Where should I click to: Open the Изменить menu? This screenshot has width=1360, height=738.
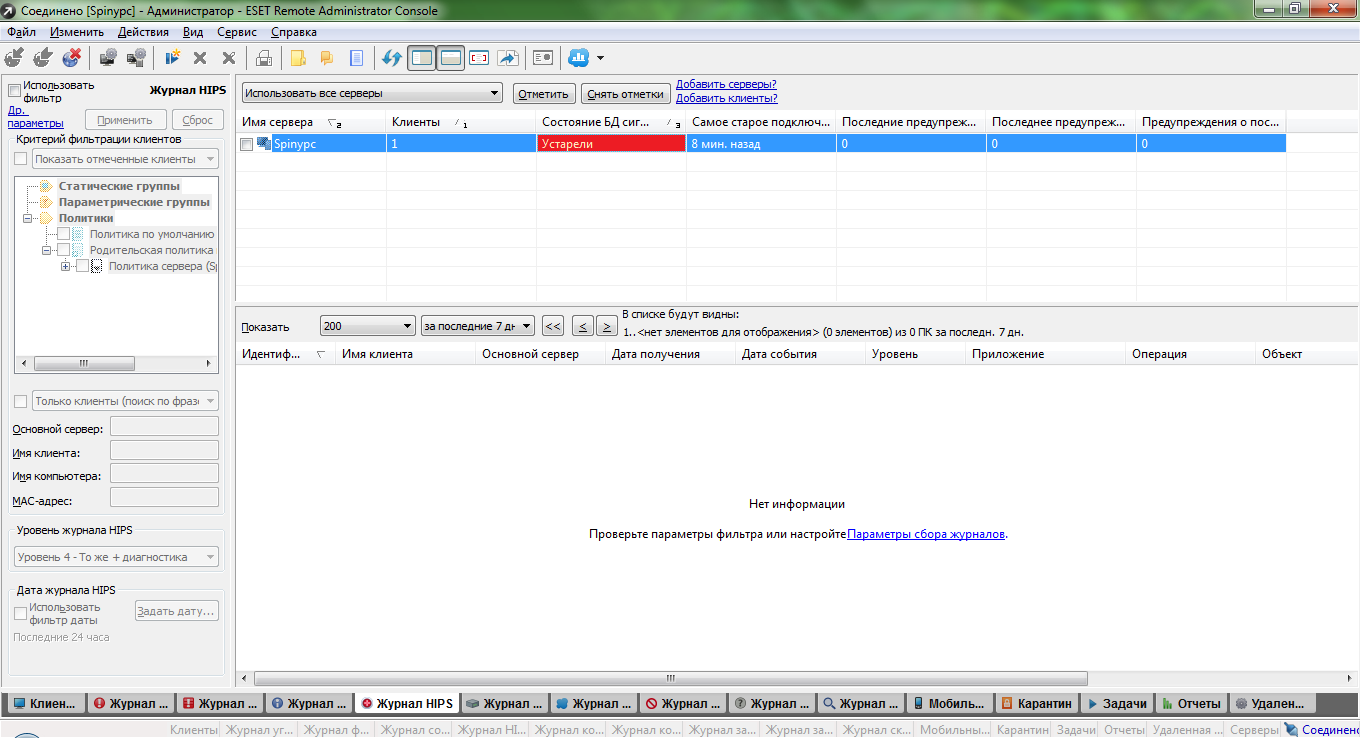(x=77, y=32)
